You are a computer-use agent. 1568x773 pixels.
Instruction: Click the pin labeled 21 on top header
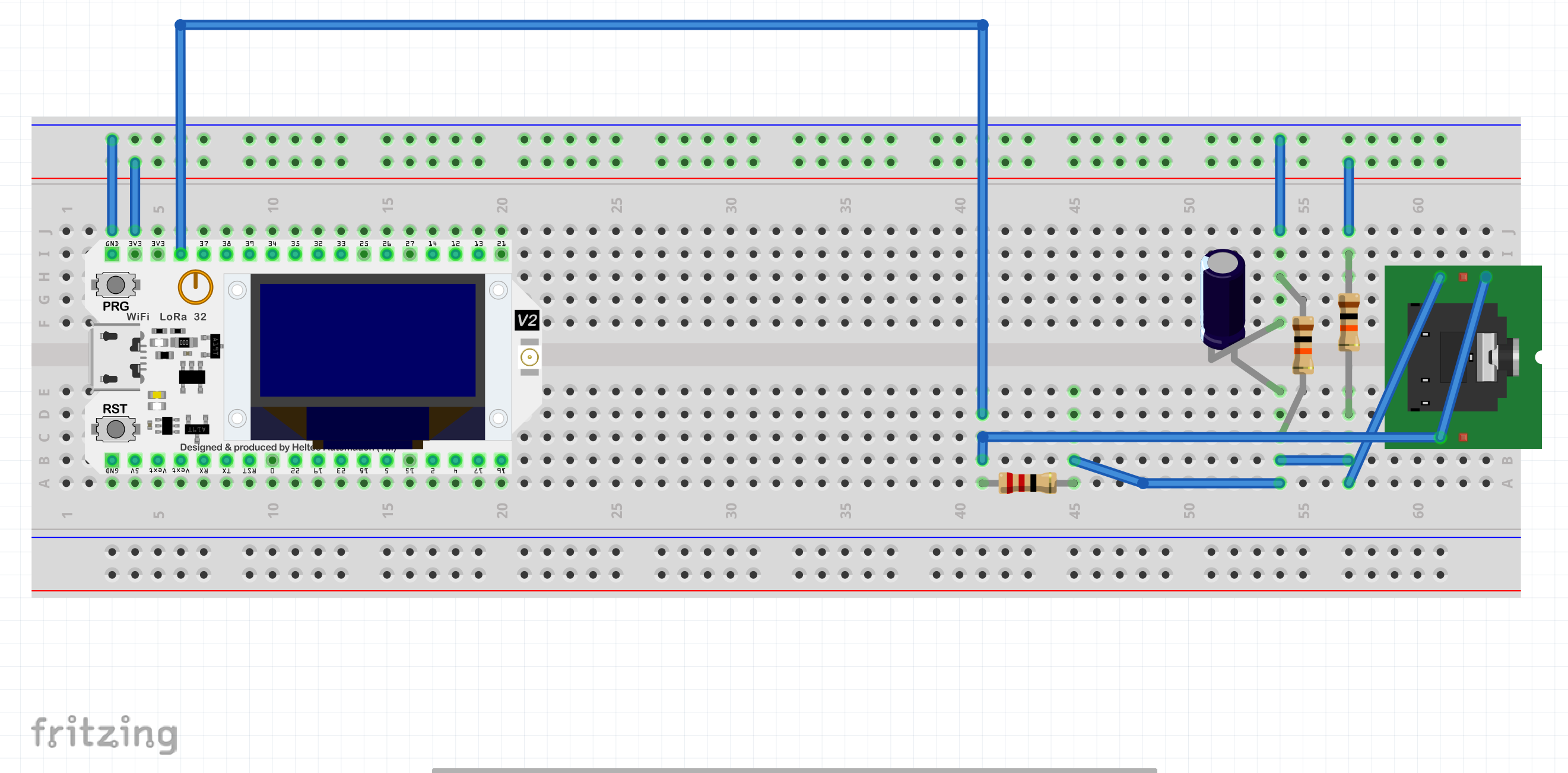click(x=501, y=254)
